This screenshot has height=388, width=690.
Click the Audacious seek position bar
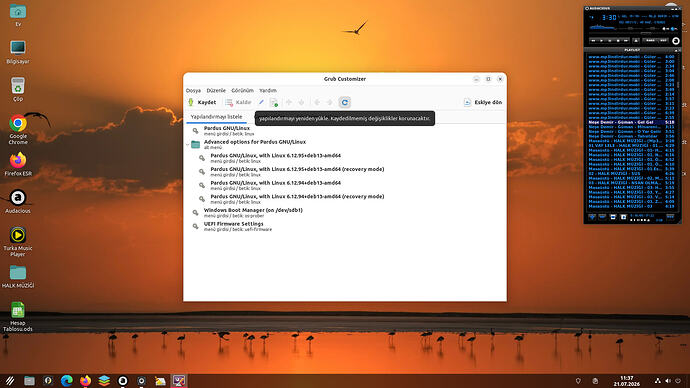click(x=634, y=33)
